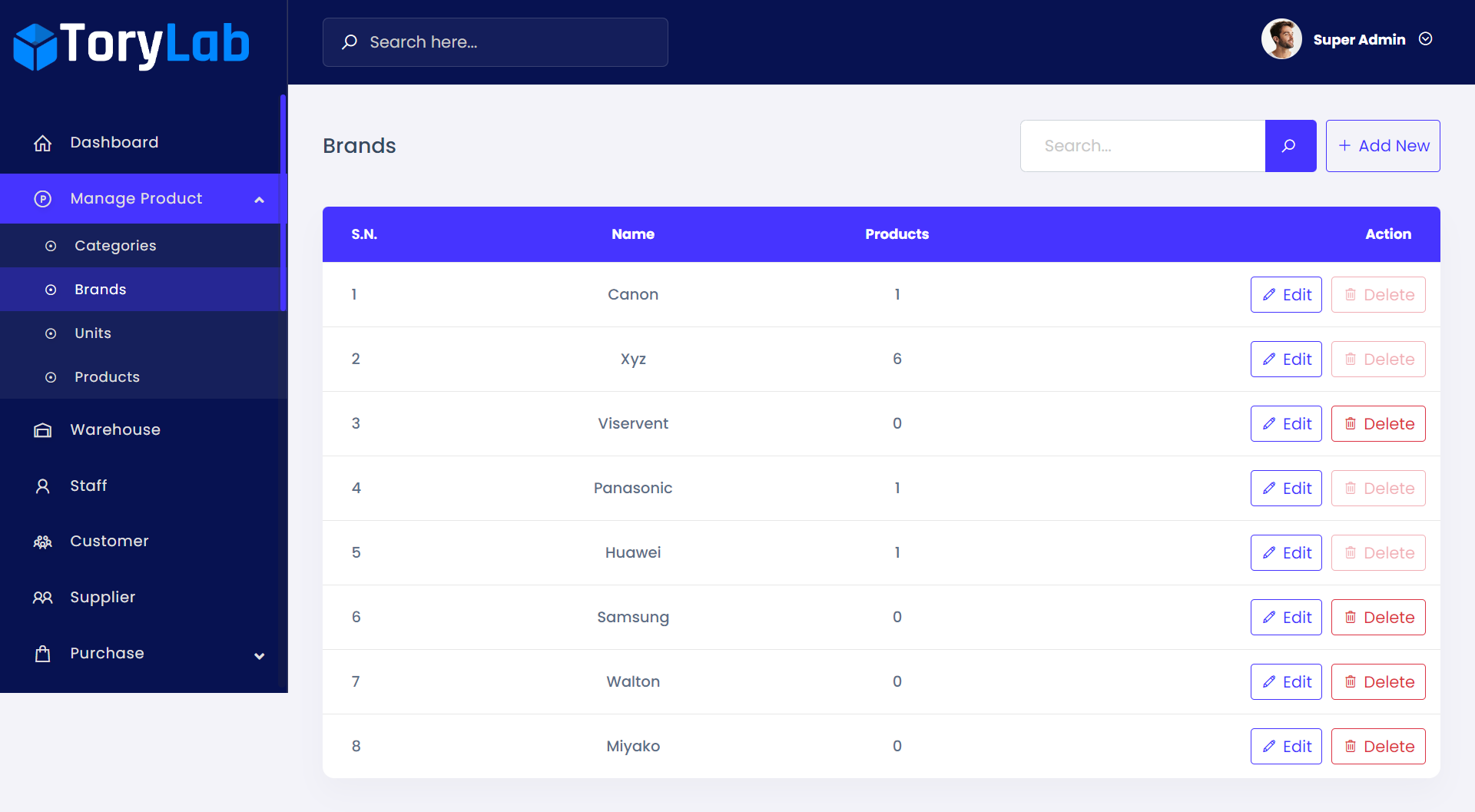1475x812 pixels.
Task: Click the Purchase shopping bag icon
Action: pyautogui.click(x=43, y=654)
